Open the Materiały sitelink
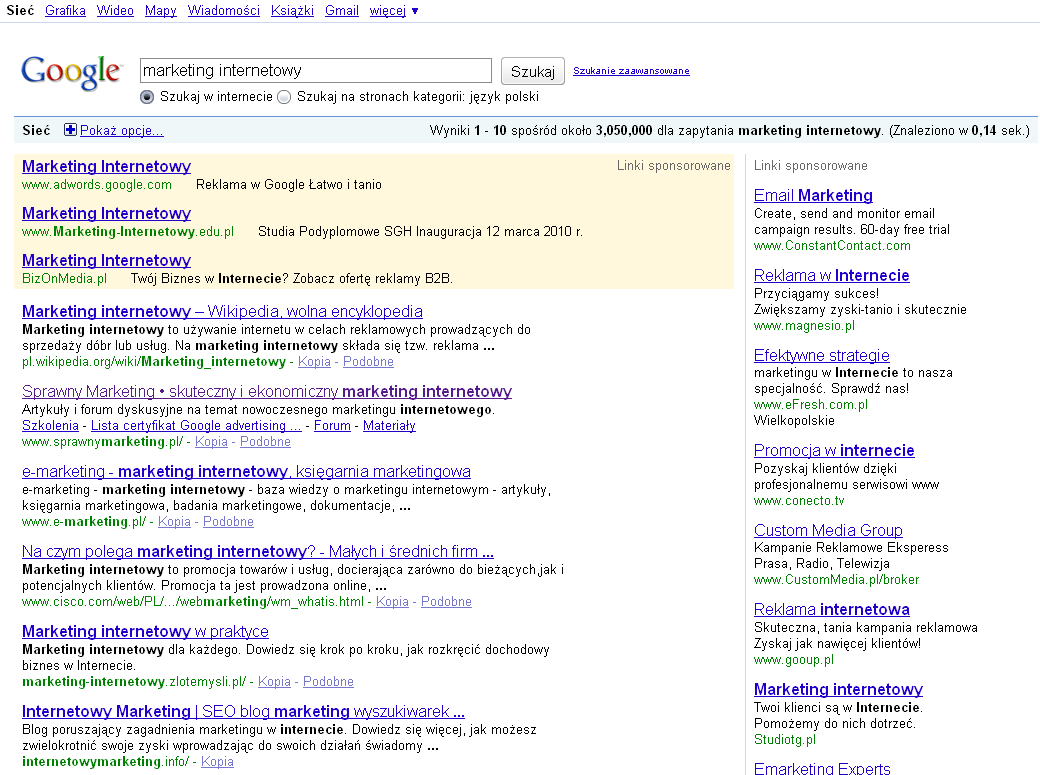 (389, 426)
